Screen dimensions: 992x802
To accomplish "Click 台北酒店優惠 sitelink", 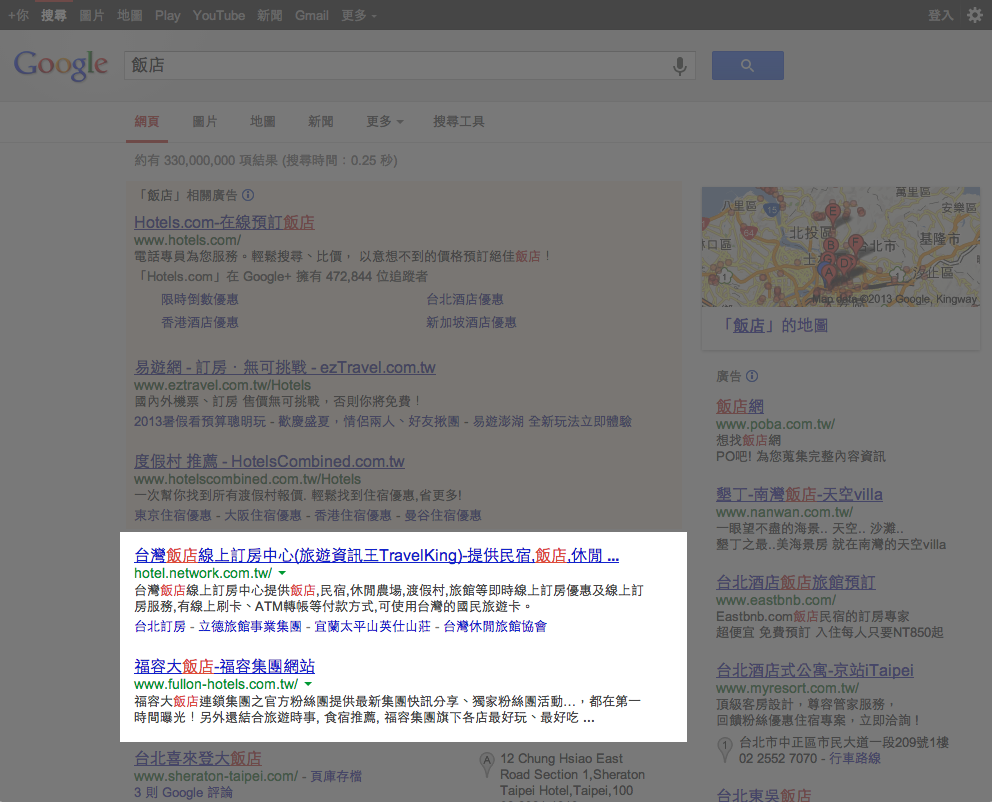I will 465,299.
